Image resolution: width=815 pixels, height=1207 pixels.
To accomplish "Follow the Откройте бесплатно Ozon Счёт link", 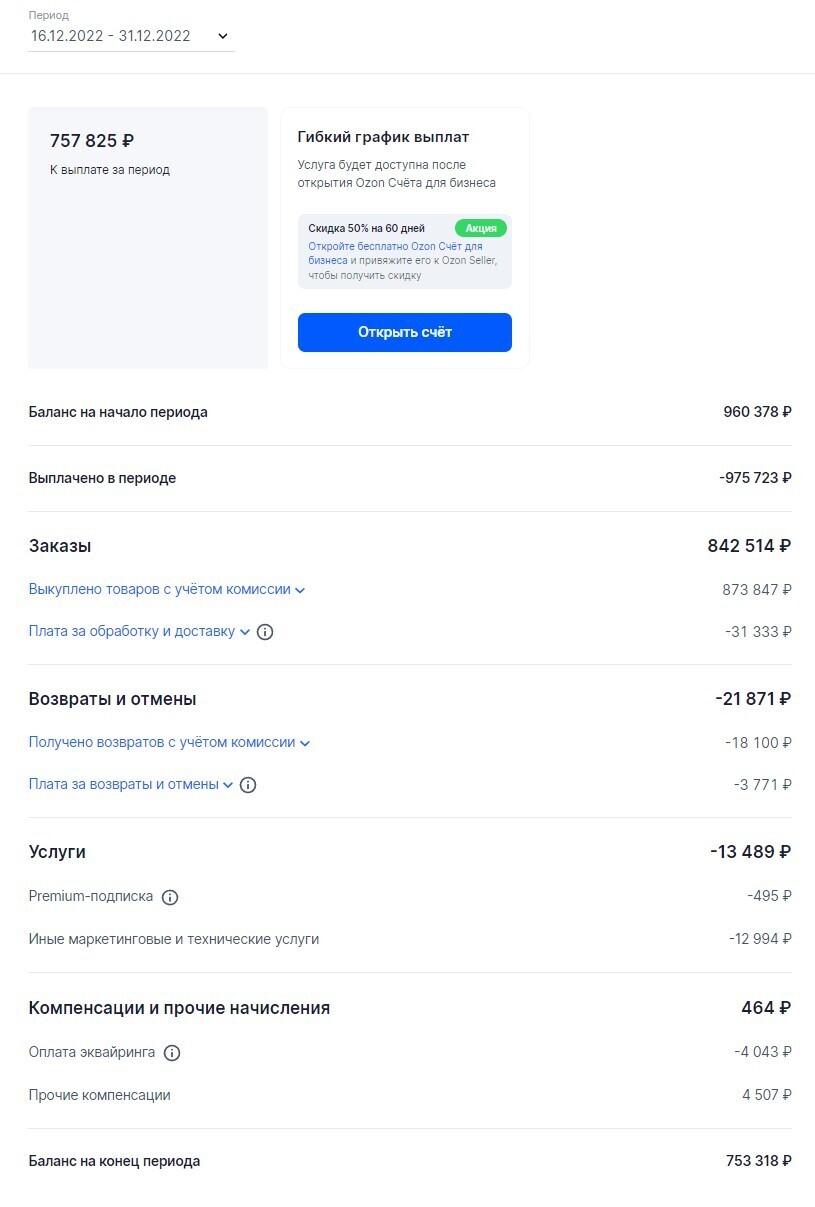I will [x=395, y=246].
